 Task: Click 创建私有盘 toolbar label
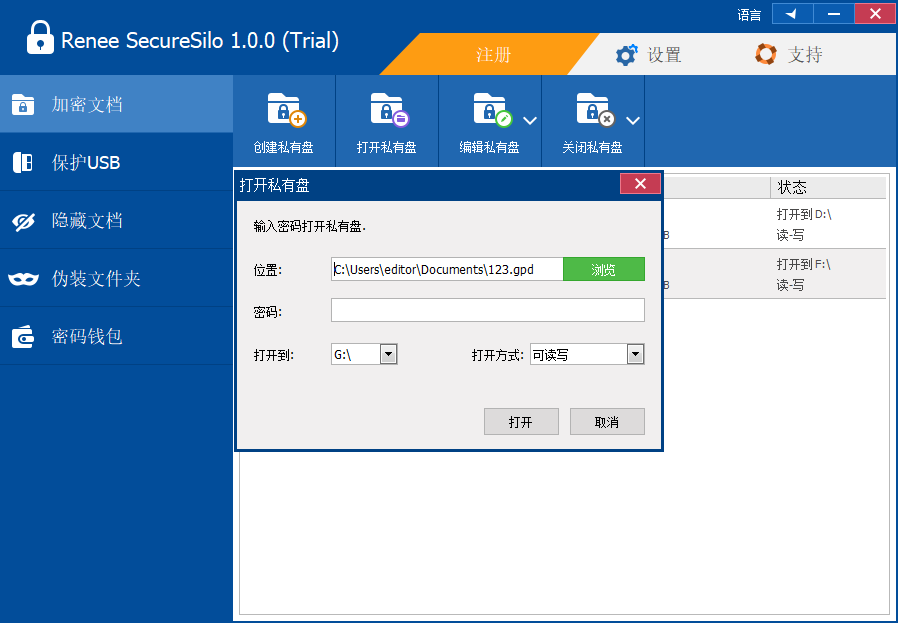(x=283, y=147)
